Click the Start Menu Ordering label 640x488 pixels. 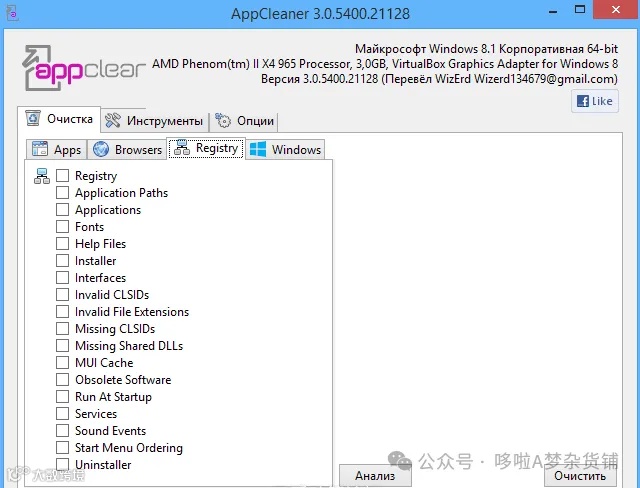129,448
